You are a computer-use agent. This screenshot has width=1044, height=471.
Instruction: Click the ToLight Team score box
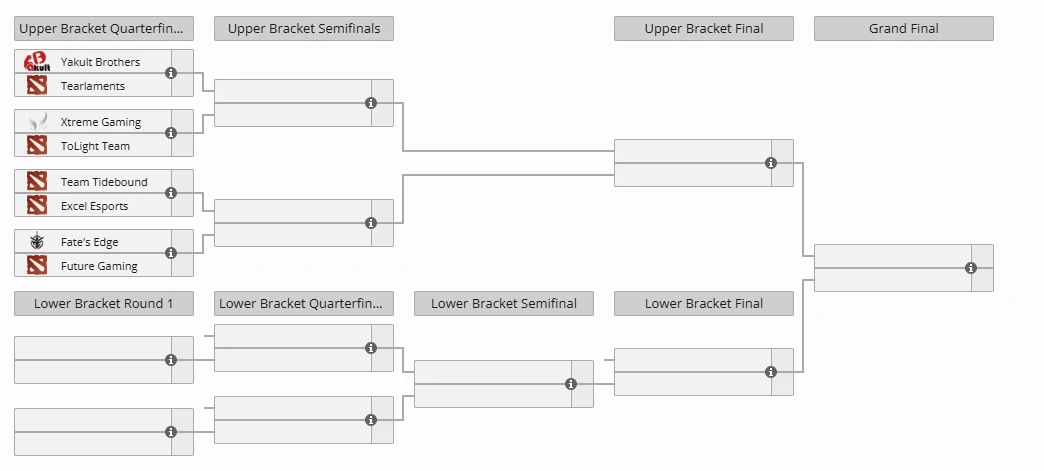[x=182, y=146]
